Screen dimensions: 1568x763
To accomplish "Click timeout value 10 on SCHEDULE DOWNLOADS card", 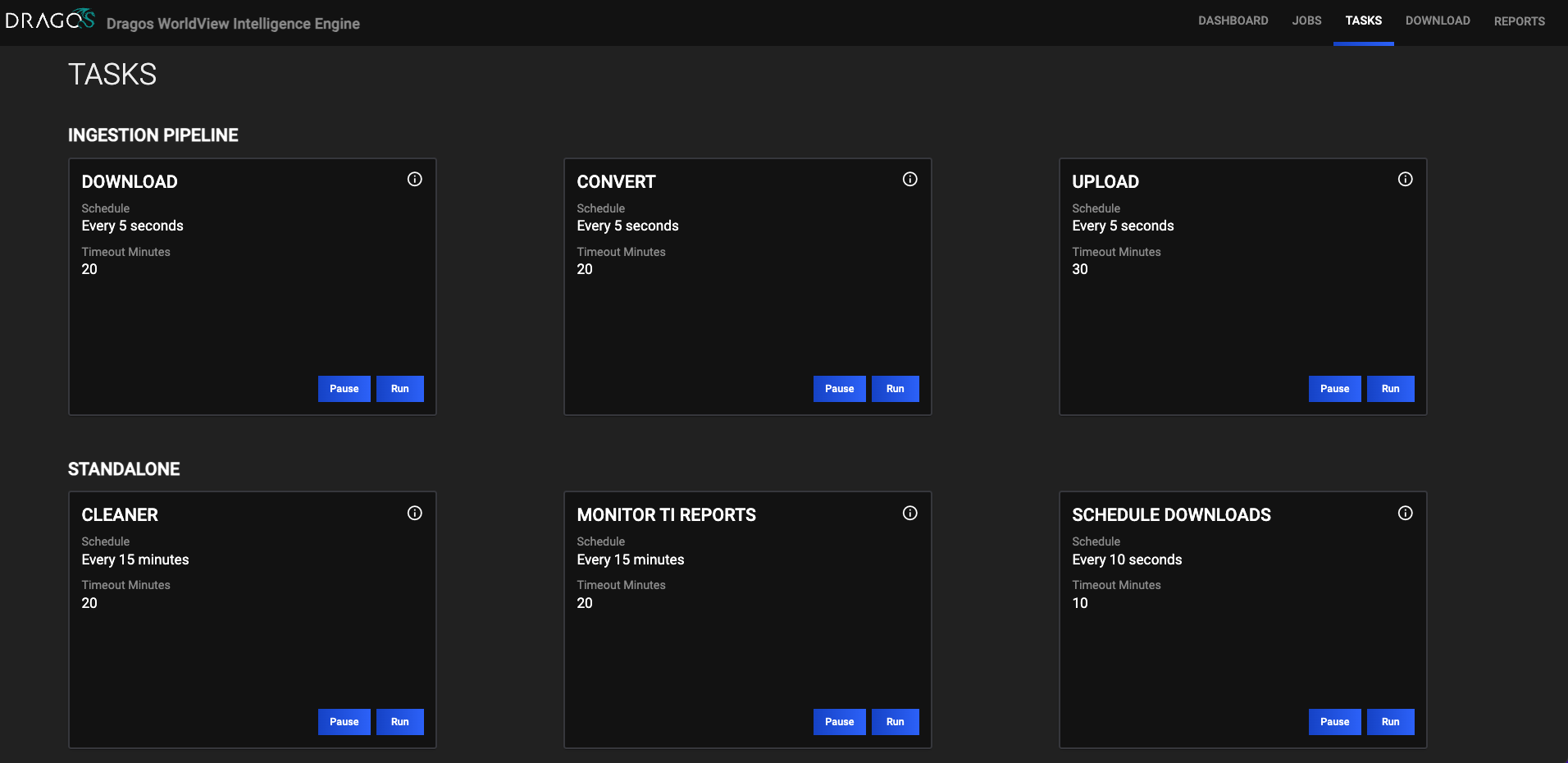I will coord(1080,603).
